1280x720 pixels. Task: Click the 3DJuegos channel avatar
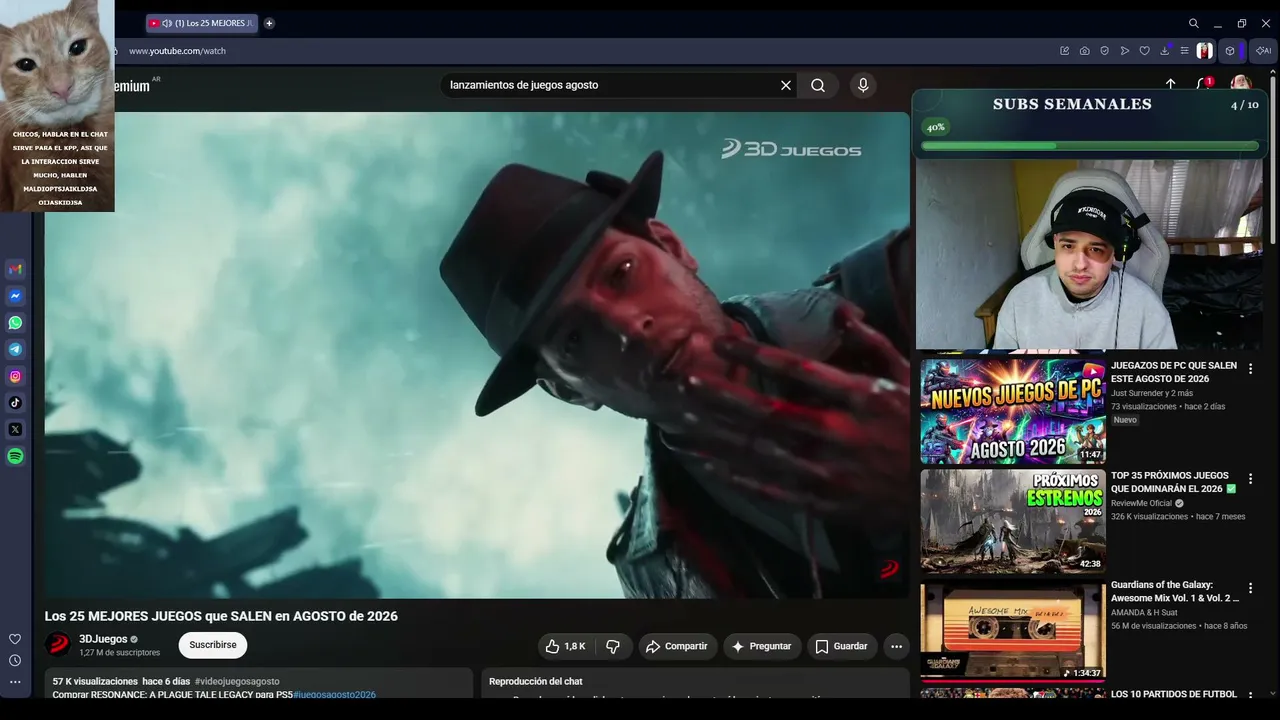pos(59,645)
